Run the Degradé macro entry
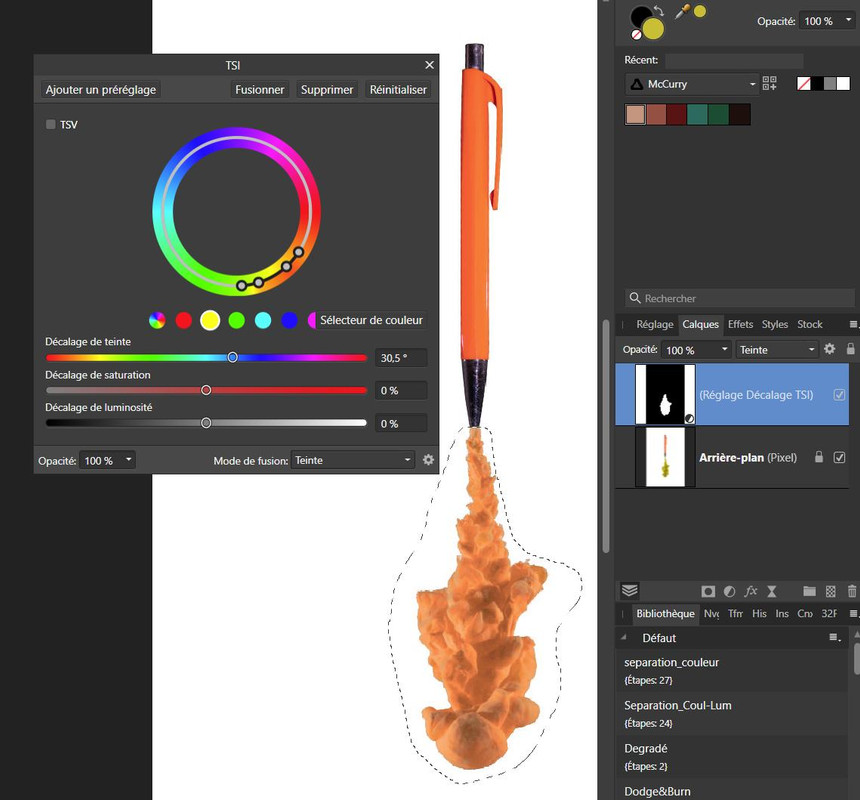Screen dimensions: 860x800 click(x=732, y=757)
